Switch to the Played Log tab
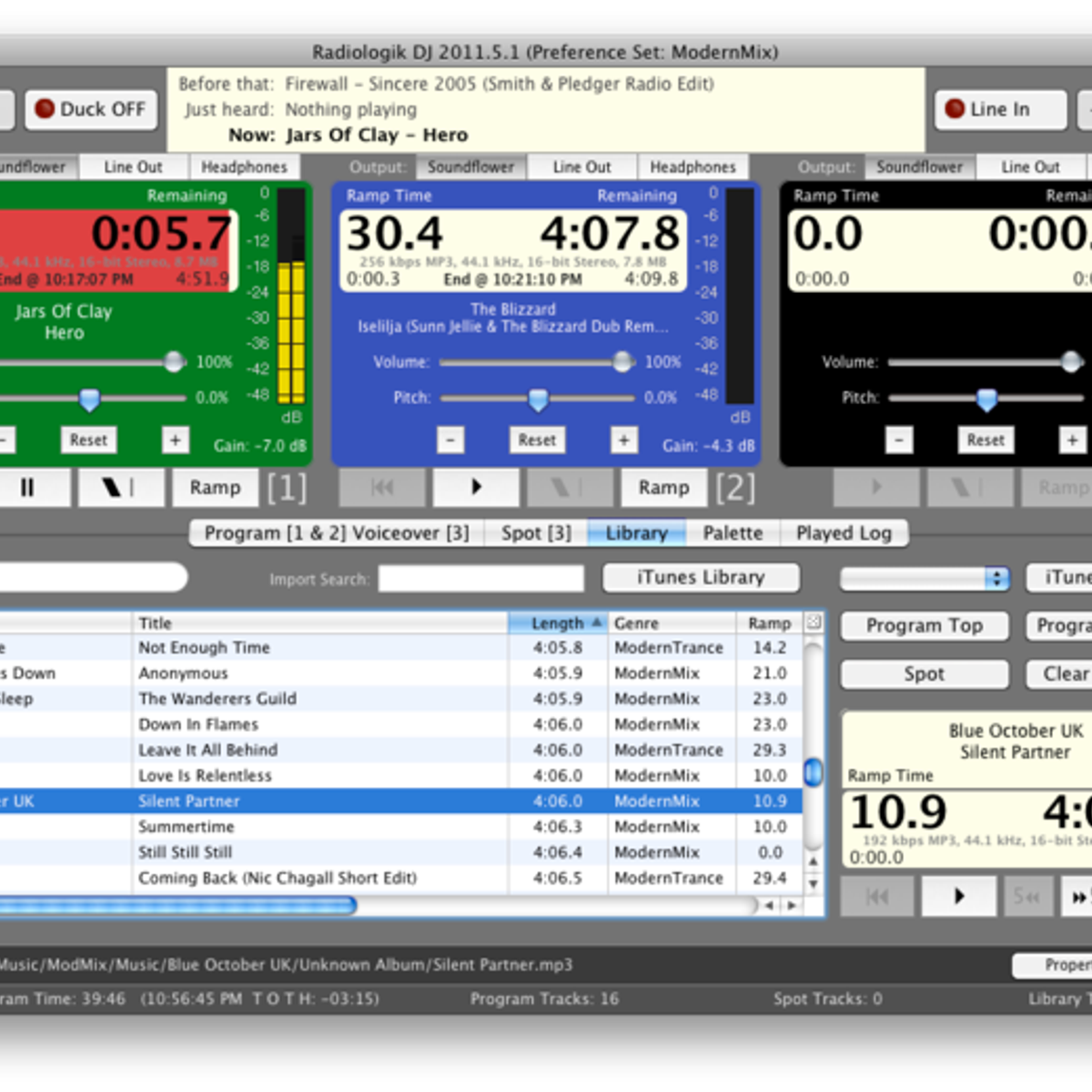The height and width of the screenshot is (1092, 1092). pos(844,533)
